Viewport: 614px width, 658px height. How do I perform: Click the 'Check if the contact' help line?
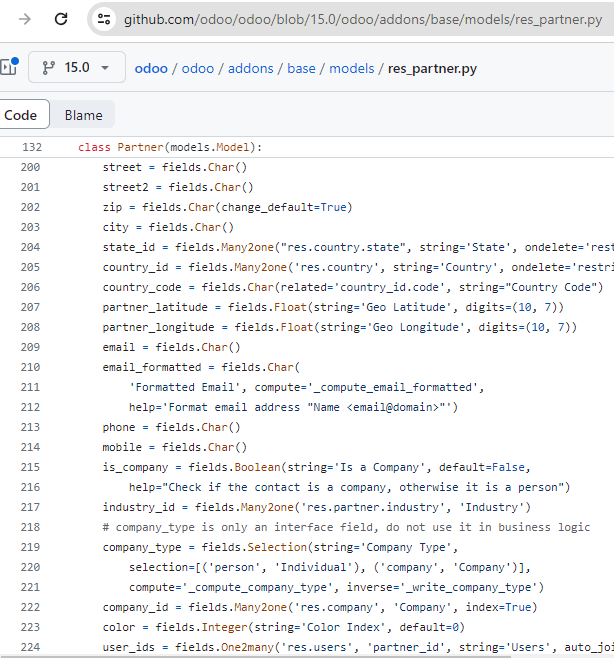tap(350, 487)
